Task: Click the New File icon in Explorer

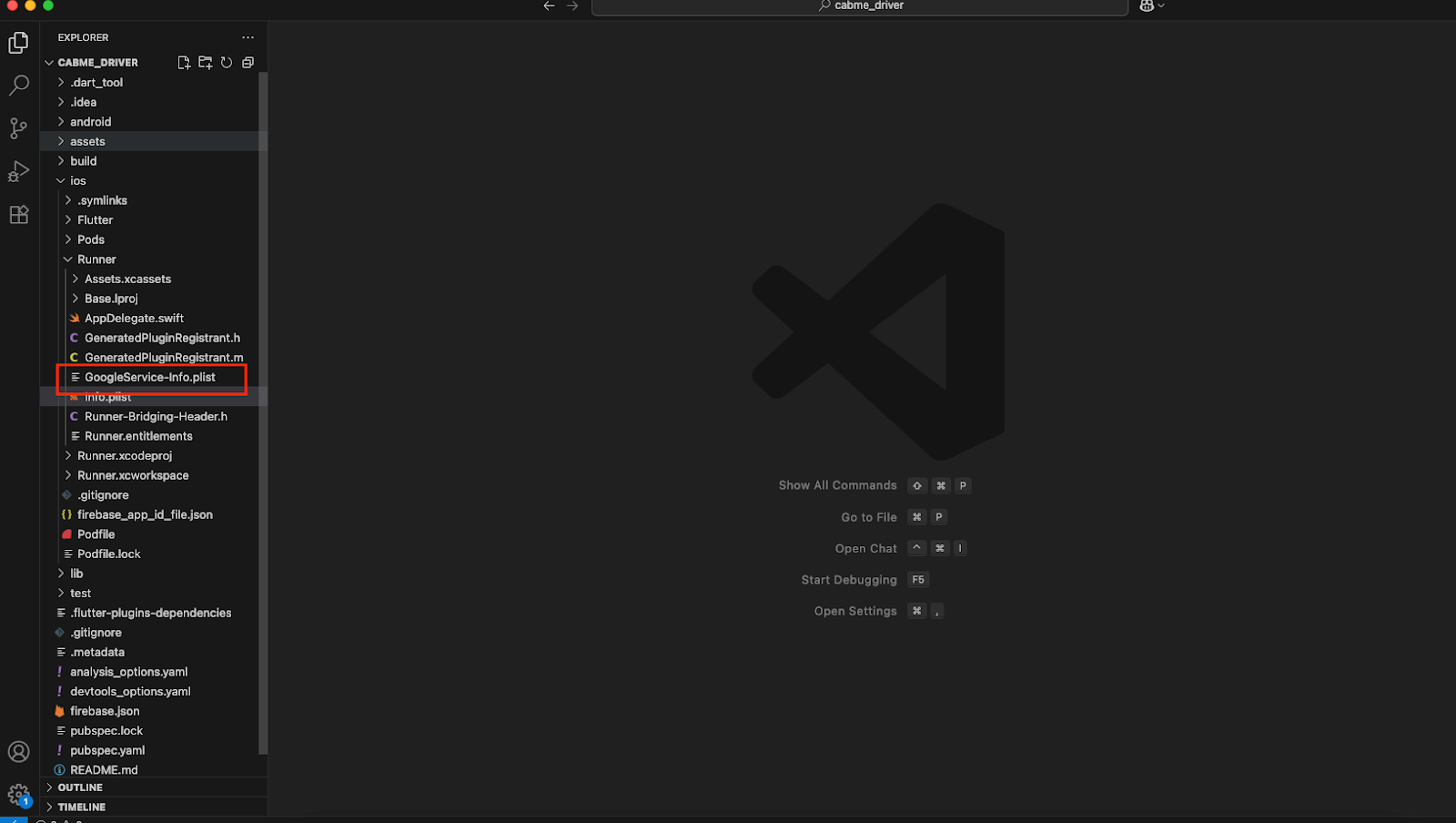Action: pyautogui.click(x=184, y=63)
